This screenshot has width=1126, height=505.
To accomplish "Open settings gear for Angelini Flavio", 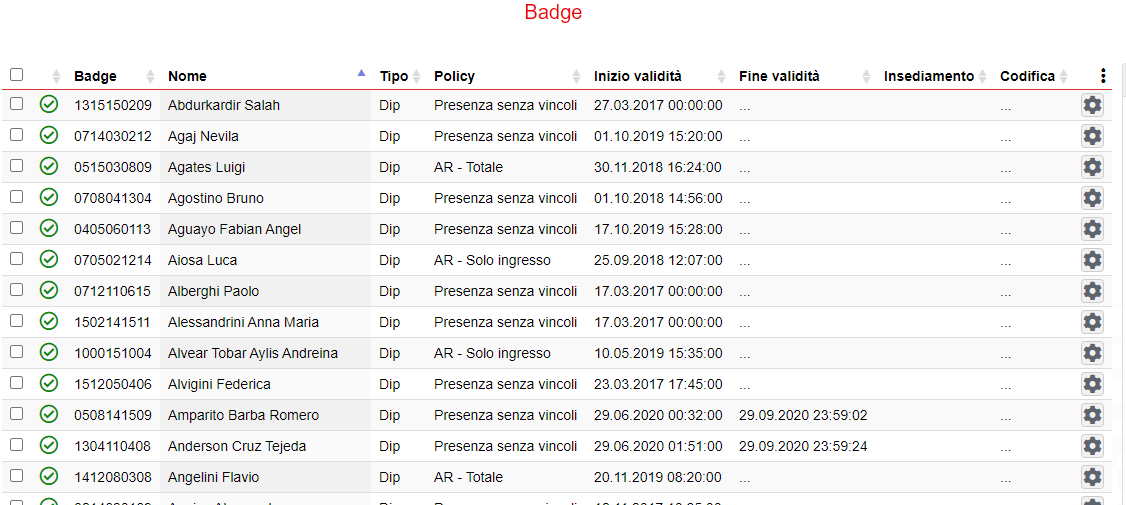I will click(x=1092, y=477).
